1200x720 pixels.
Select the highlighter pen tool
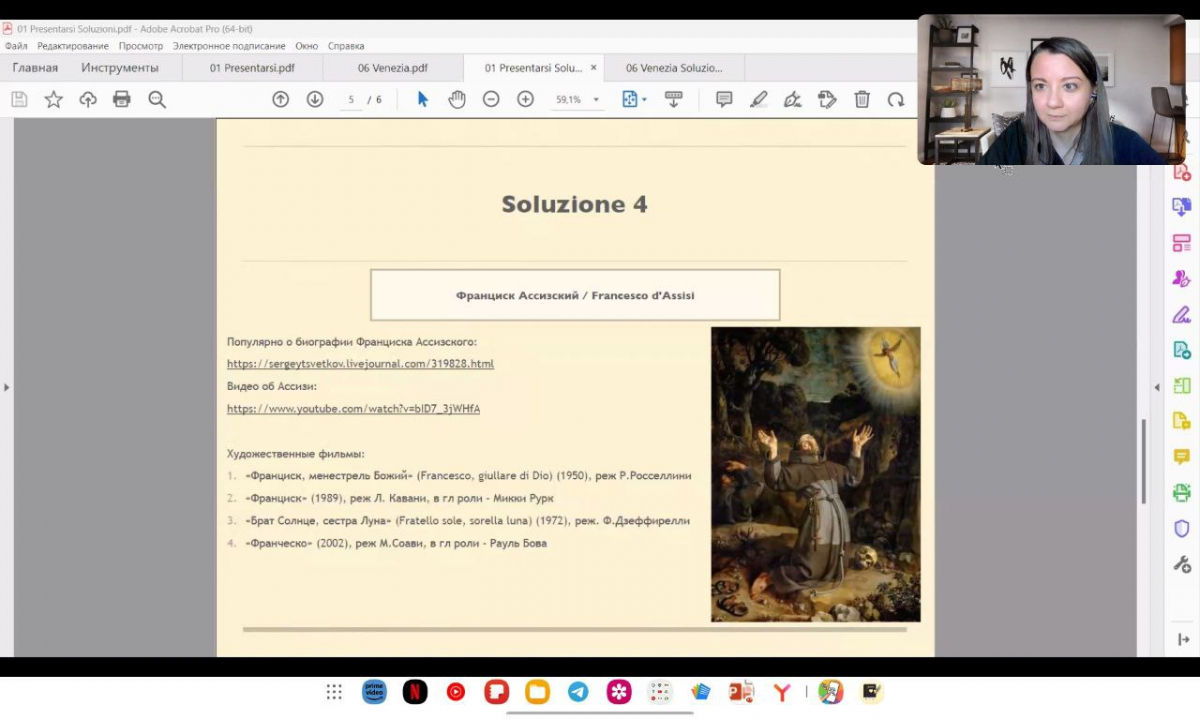[759, 99]
